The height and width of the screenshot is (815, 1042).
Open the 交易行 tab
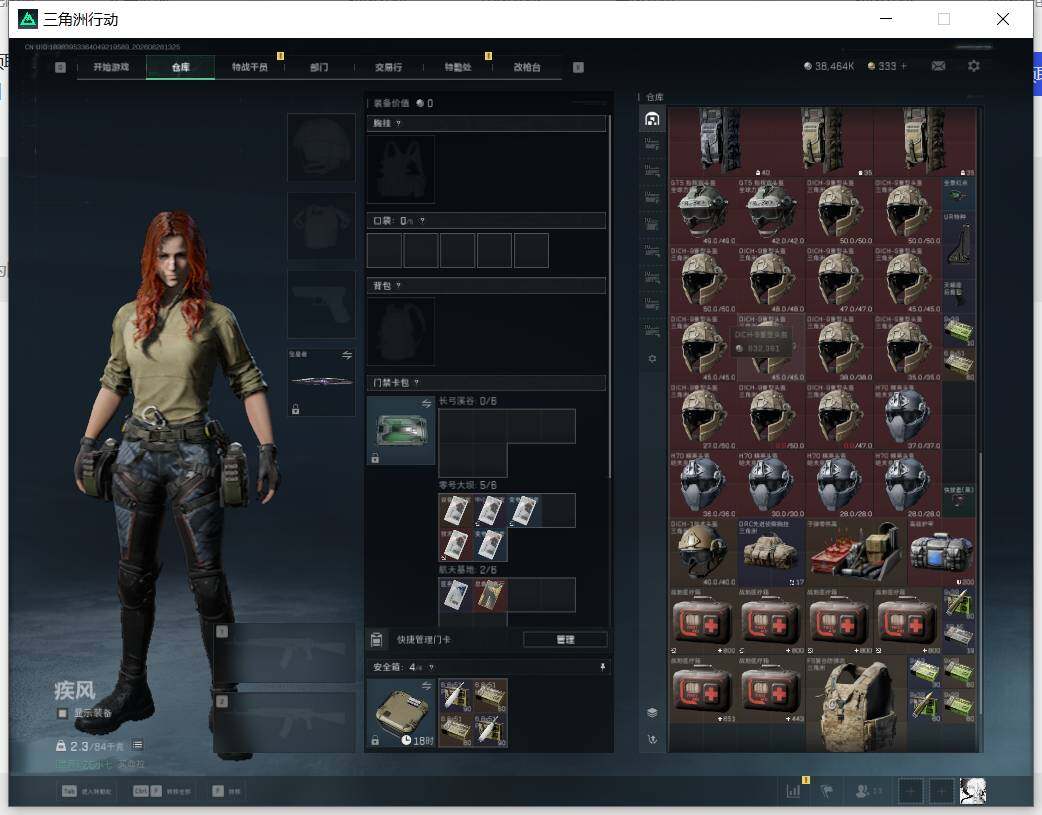(x=388, y=67)
